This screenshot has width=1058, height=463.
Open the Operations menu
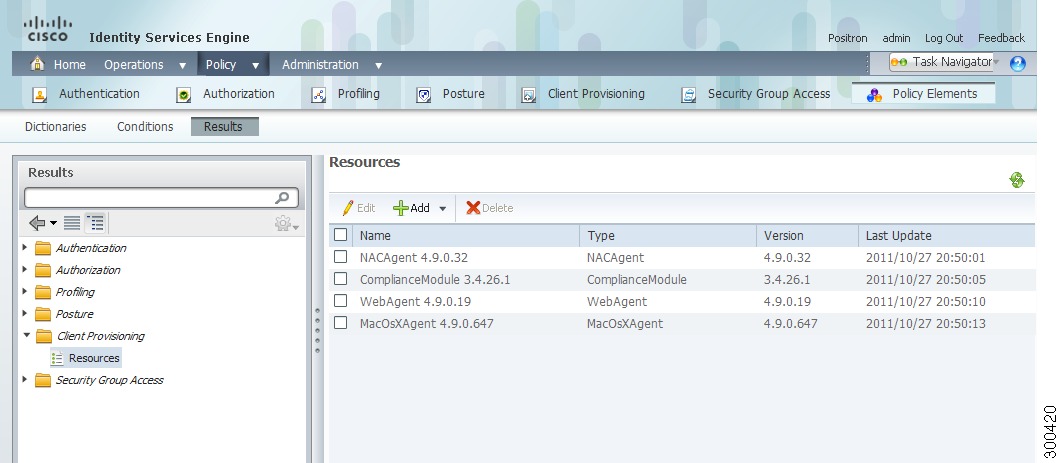(x=134, y=65)
